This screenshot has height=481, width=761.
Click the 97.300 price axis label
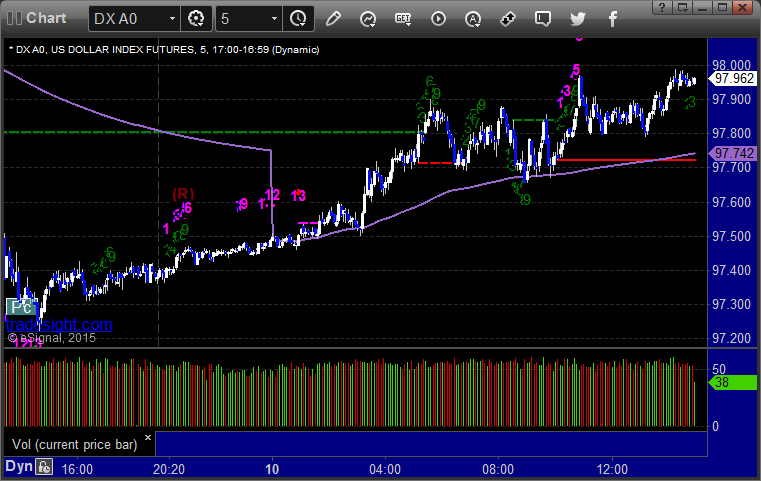(731, 304)
